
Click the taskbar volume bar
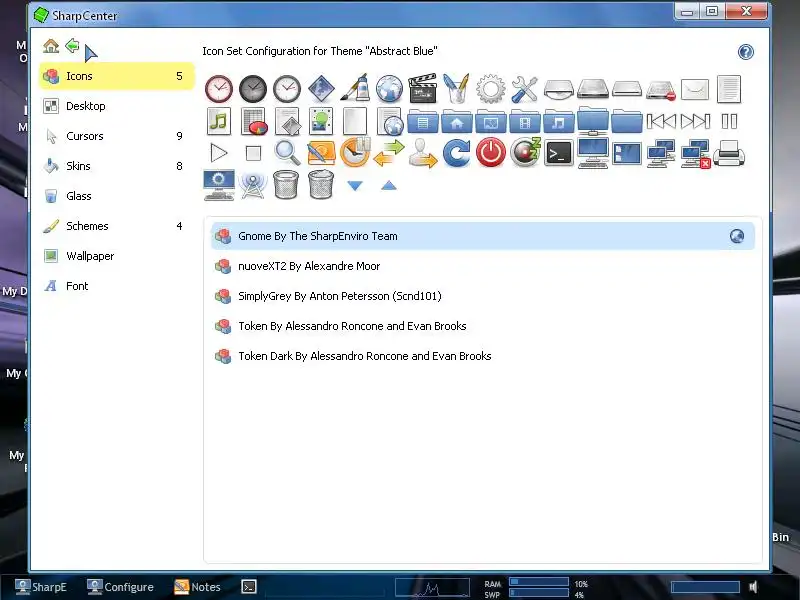pyautogui.click(x=705, y=587)
